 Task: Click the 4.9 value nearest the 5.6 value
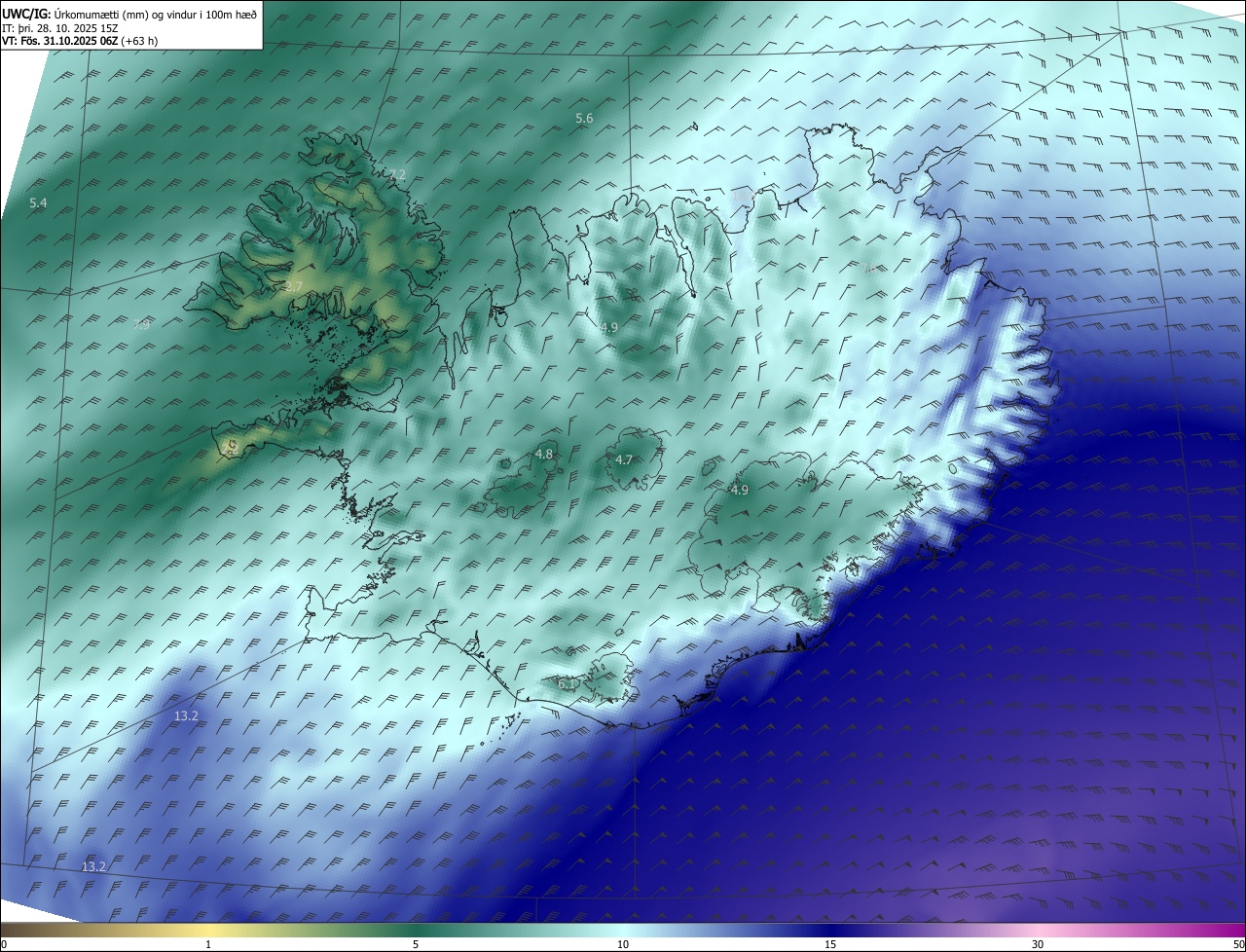pyautogui.click(x=608, y=327)
